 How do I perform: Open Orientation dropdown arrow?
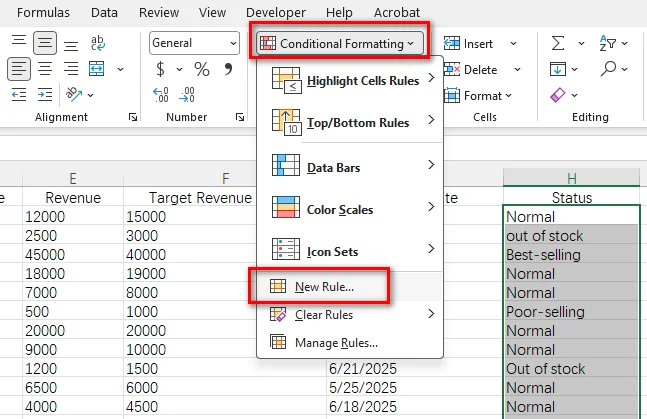tap(90, 95)
